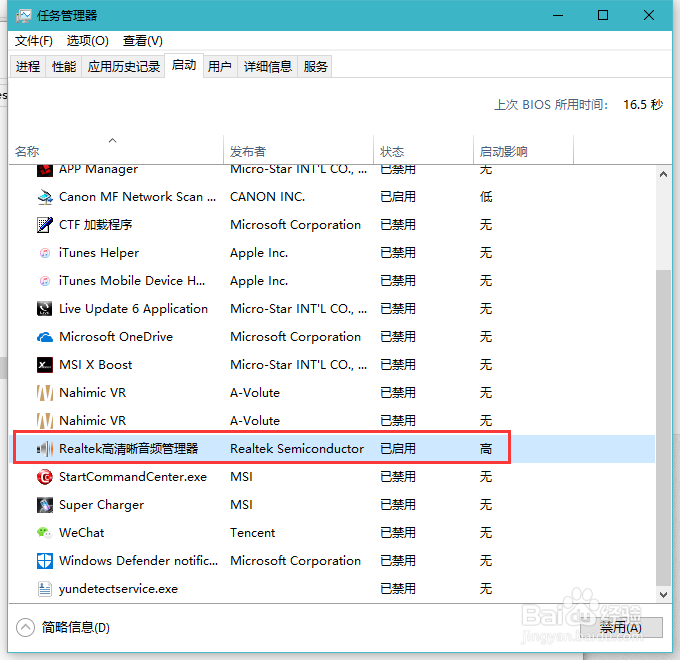This screenshot has height=660, width=680.
Task: Click the 低 startup impact in Canon row
Action: coord(486,197)
